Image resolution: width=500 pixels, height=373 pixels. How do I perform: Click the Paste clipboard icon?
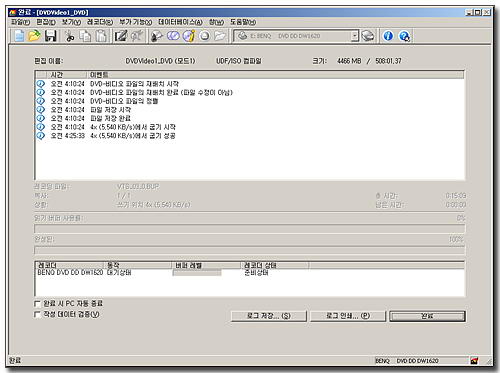(101, 36)
